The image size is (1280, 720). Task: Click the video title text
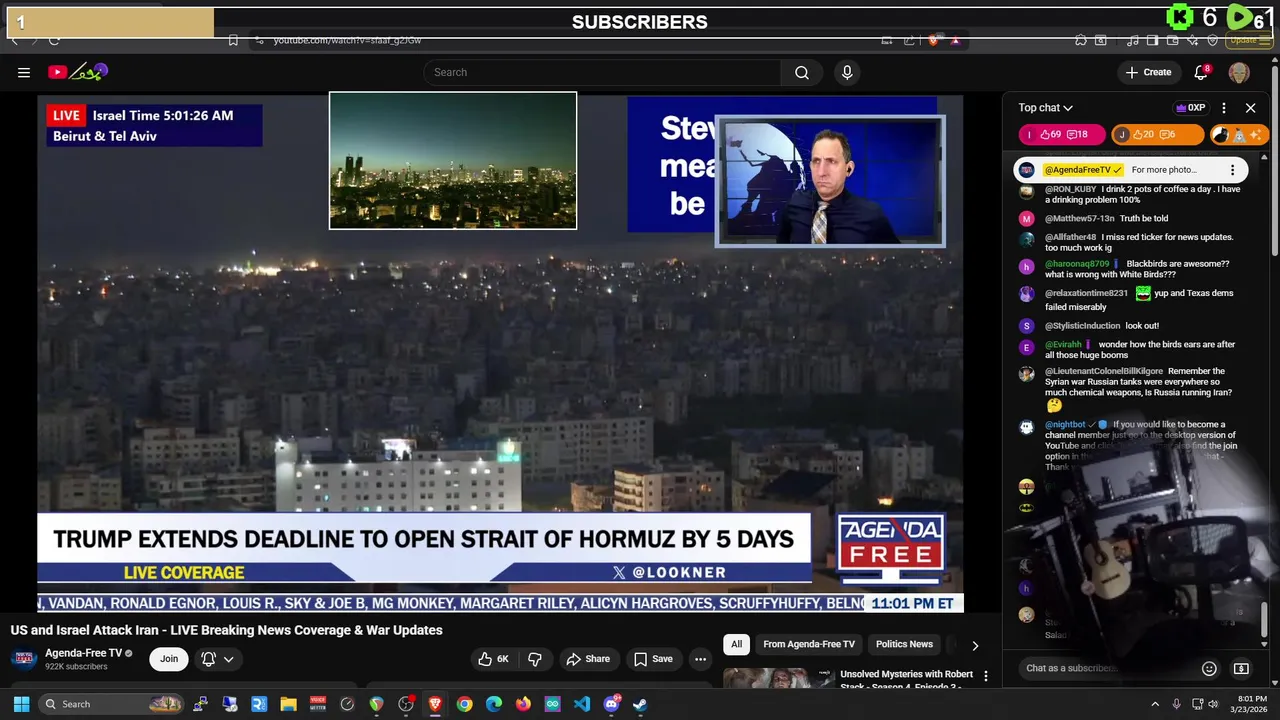(227, 630)
